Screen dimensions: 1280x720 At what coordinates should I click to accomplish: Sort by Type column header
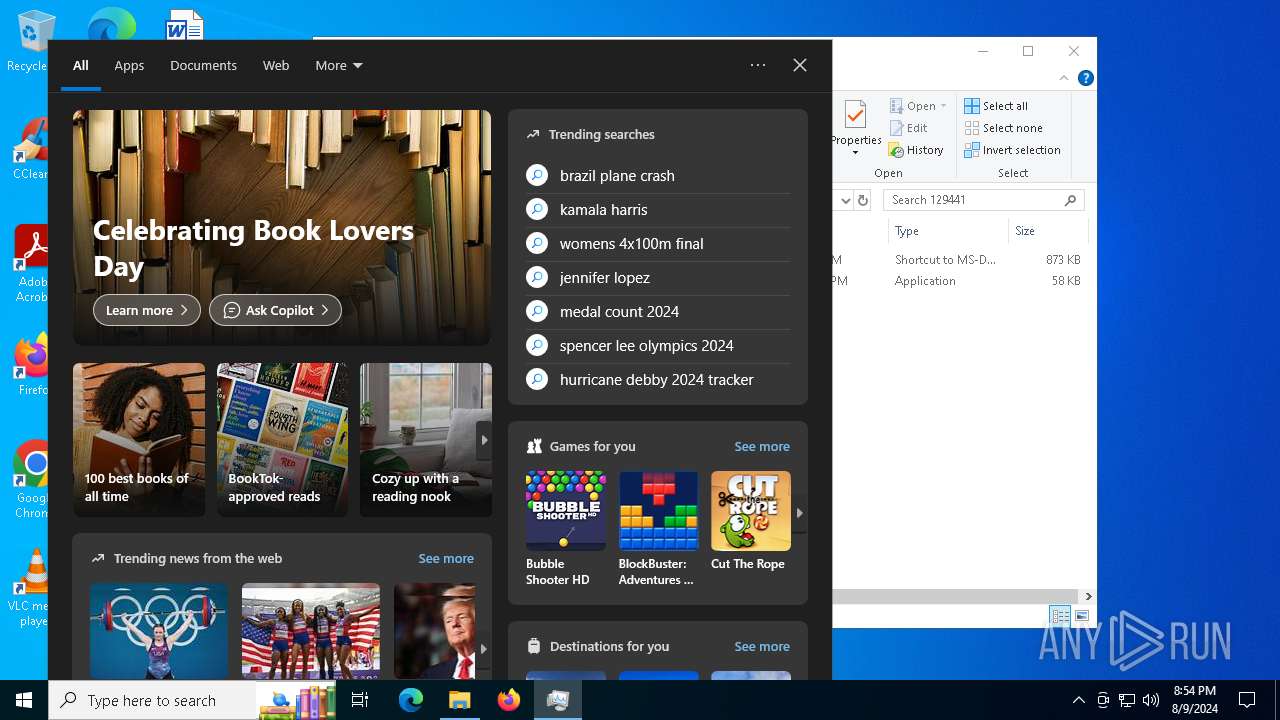coord(947,230)
